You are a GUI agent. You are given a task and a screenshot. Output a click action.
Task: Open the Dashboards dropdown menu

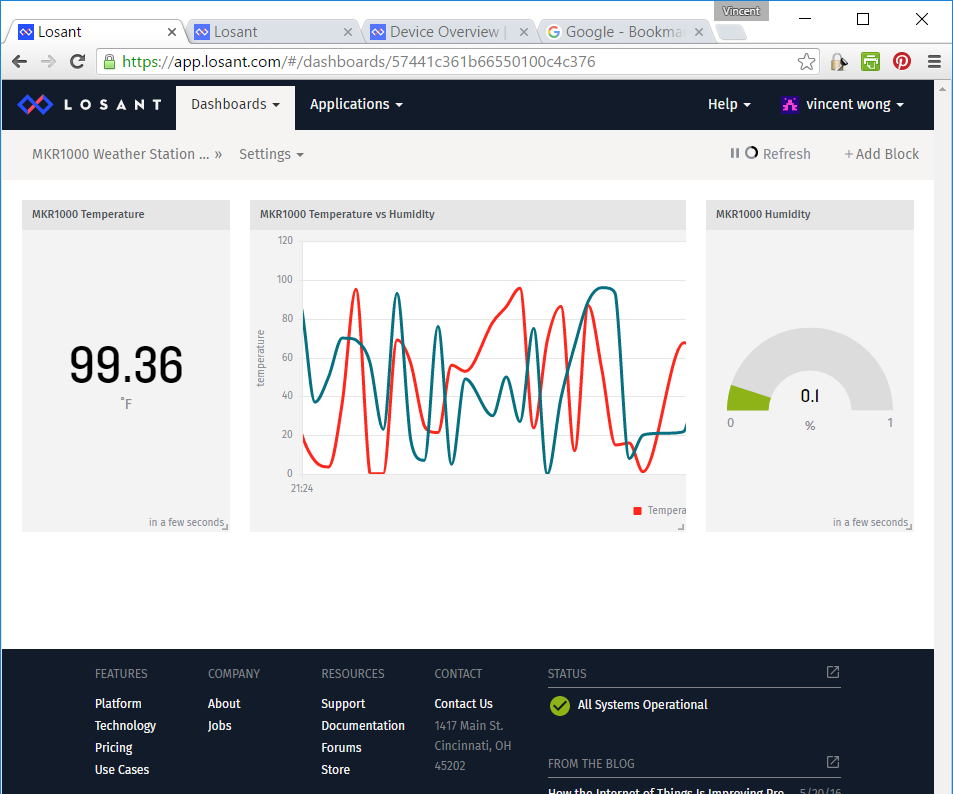tap(235, 105)
